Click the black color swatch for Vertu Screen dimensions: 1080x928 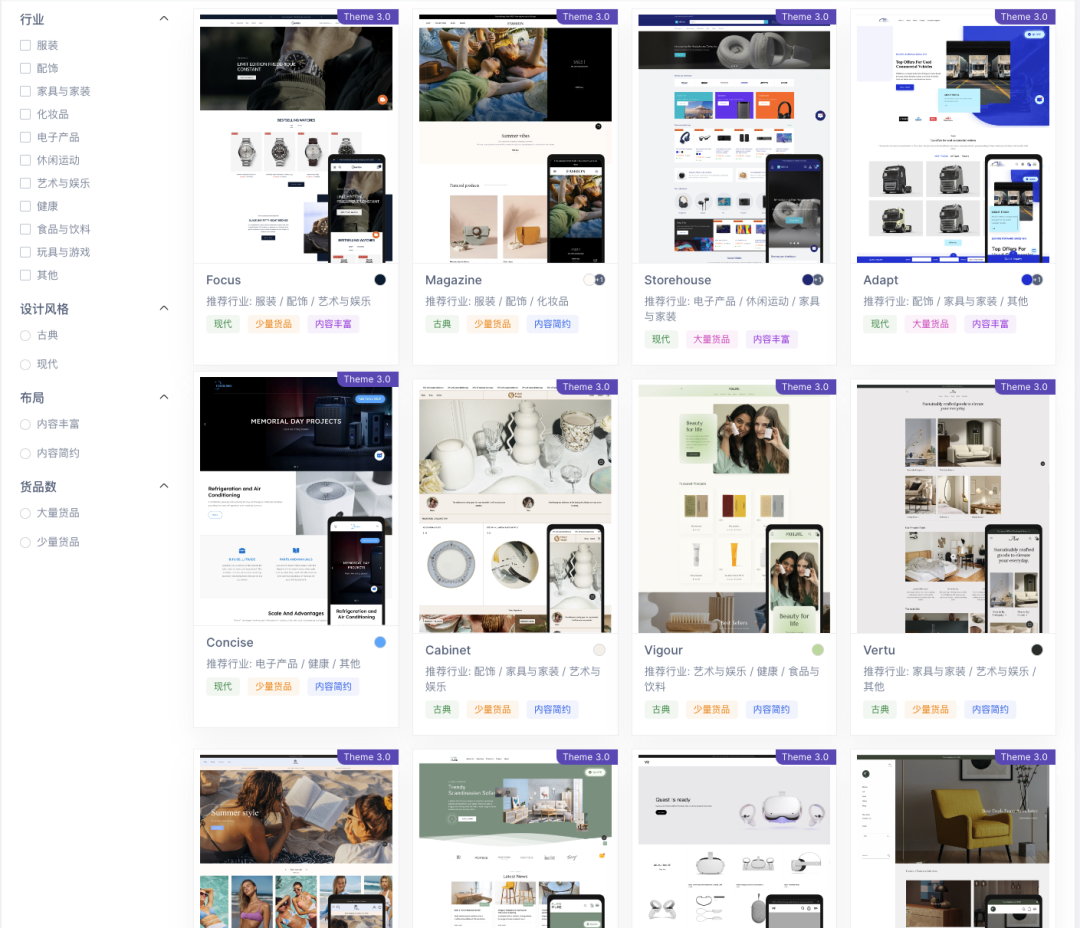tap(1037, 650)
